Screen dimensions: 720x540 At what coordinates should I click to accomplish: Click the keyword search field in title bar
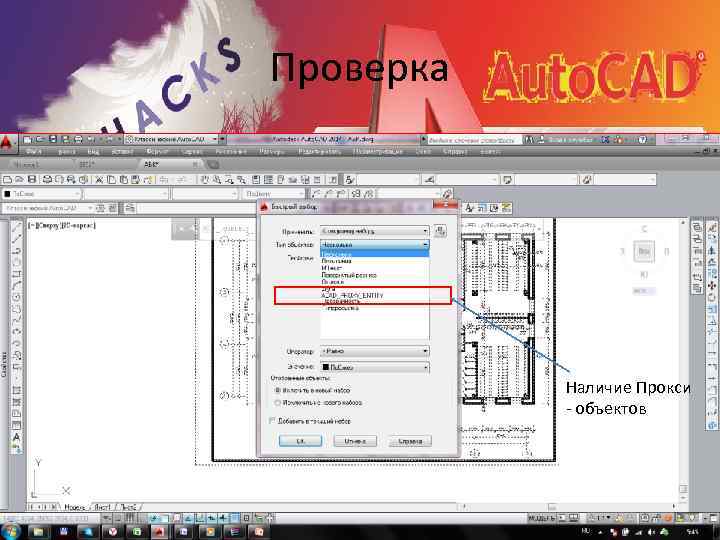point(474,139)
